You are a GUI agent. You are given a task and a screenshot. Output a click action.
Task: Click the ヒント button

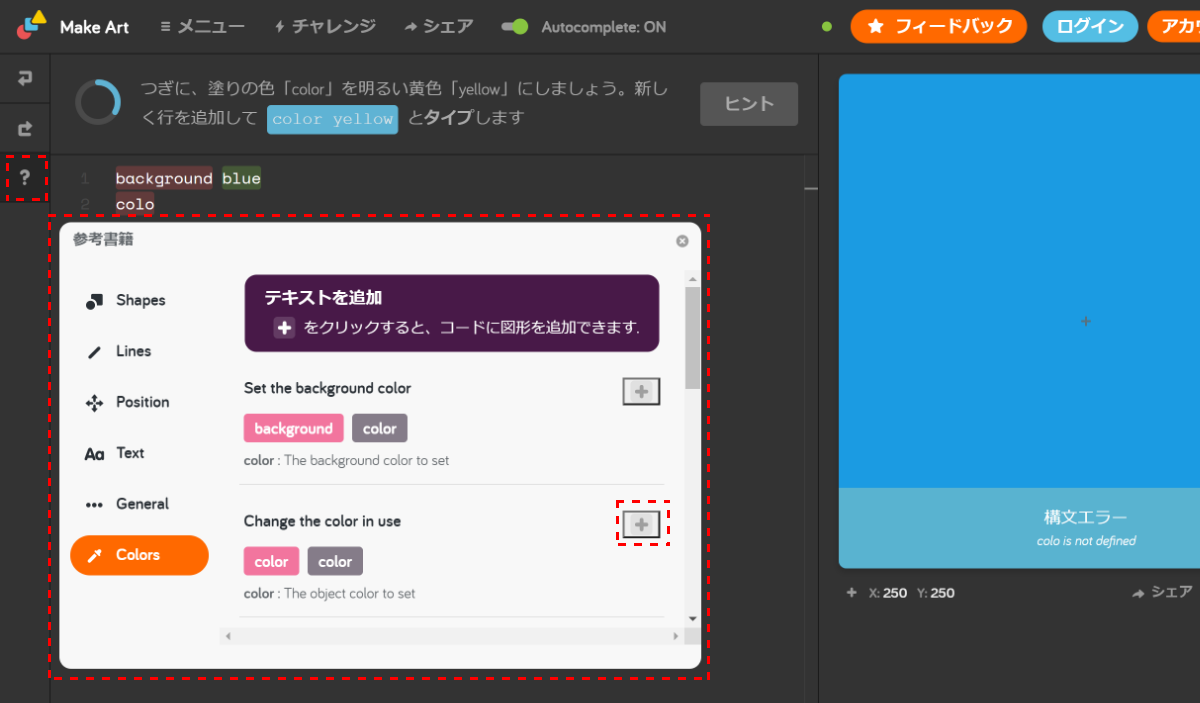click(748, 104)
